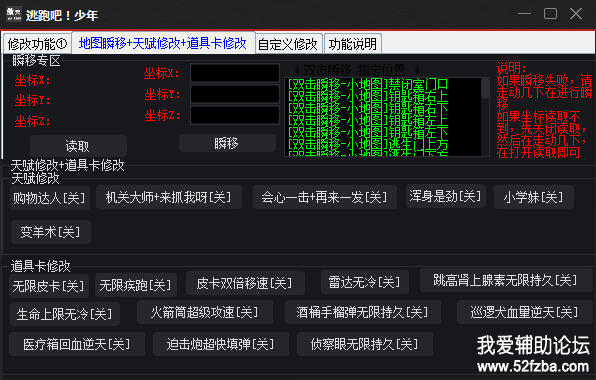Click the 瞬移 button
596x380 pixels.
[x=227, y=143]
